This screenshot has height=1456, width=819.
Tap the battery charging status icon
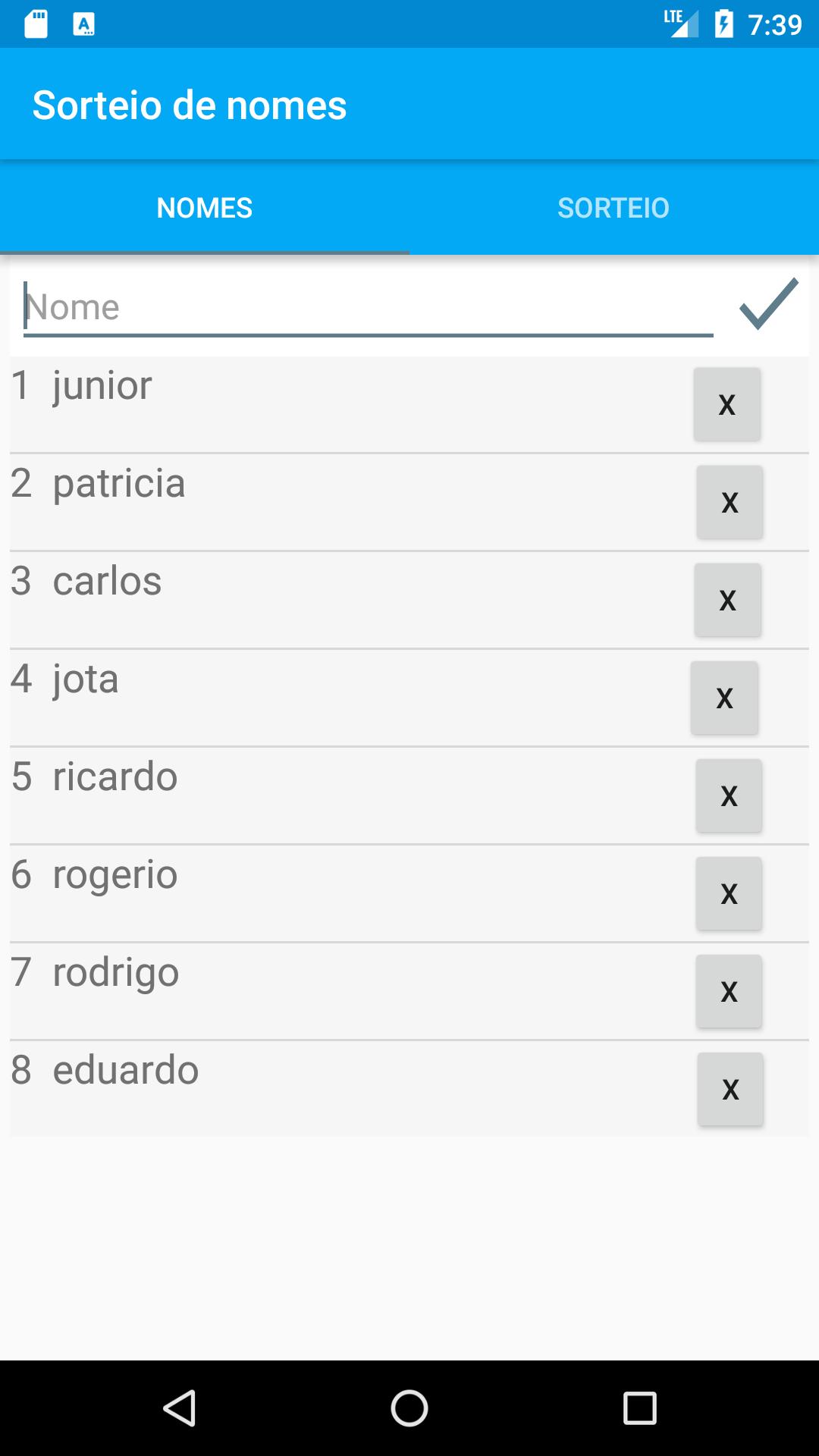click(724, 24)
